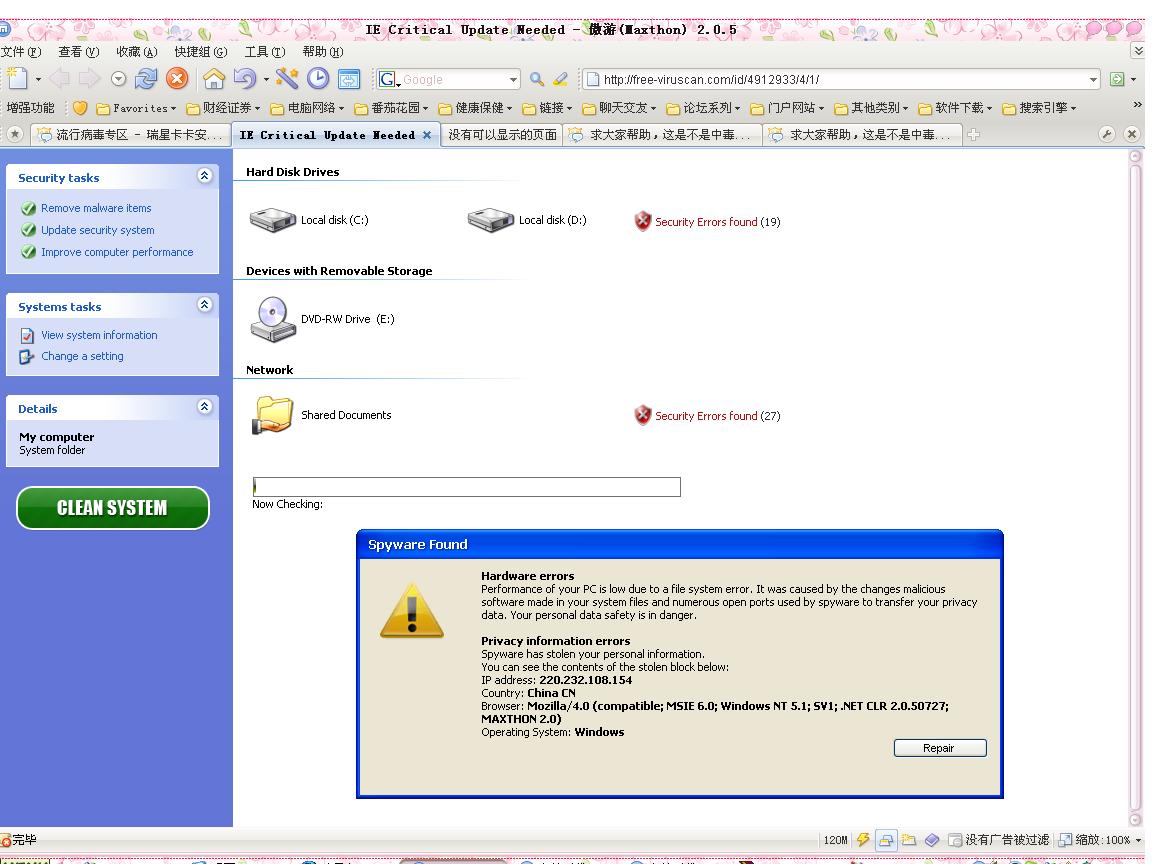1152x864 pixels.
Task: Click the Go button beside address bar
Action: pyautogui.click(x=1117, y=79)
